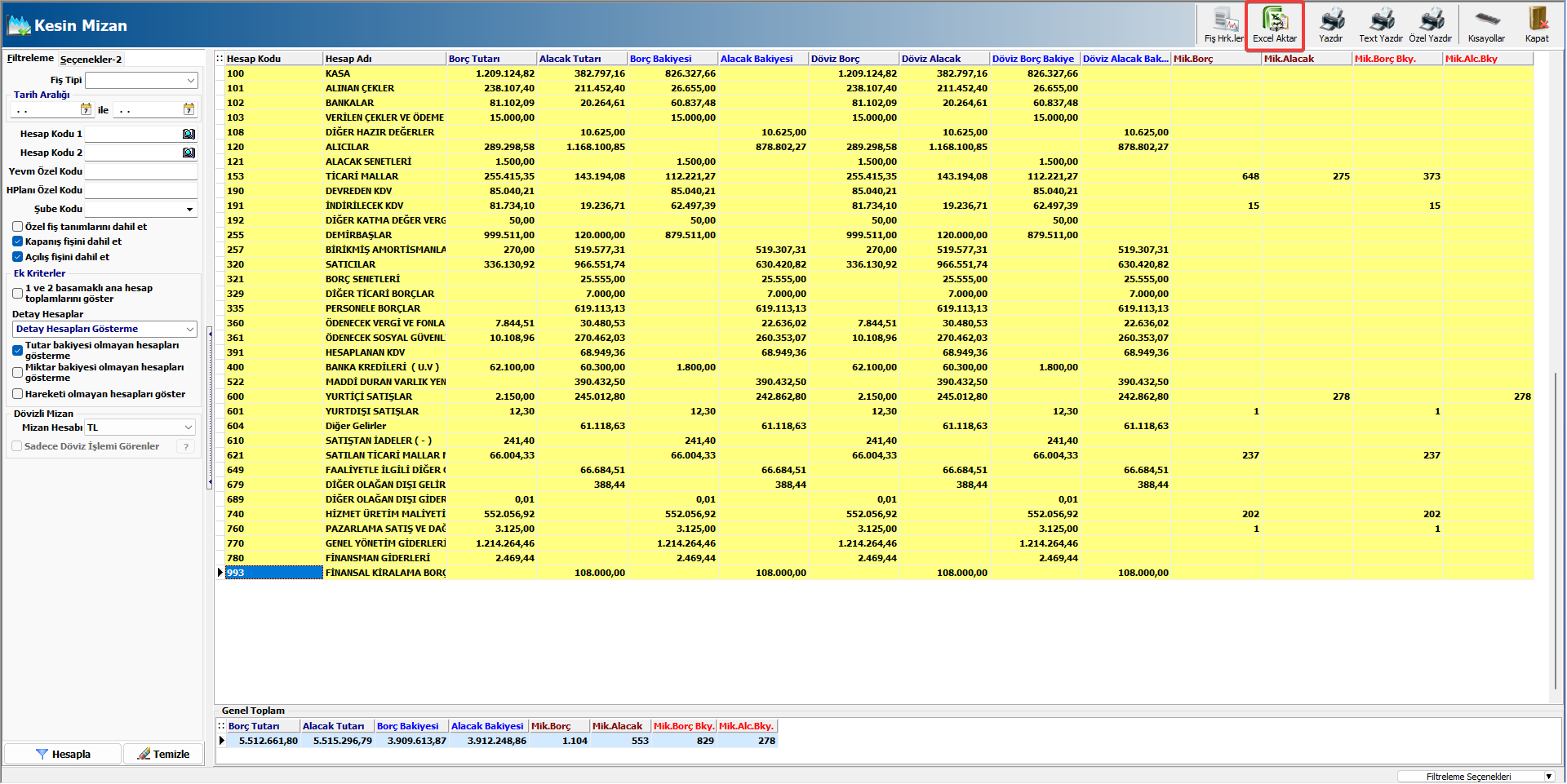This screenshot has width=1567, height=784.
Task: Toggle Tutar bakiyesi olmayan hesapları gösterme
Action: (x=17, y=350)
